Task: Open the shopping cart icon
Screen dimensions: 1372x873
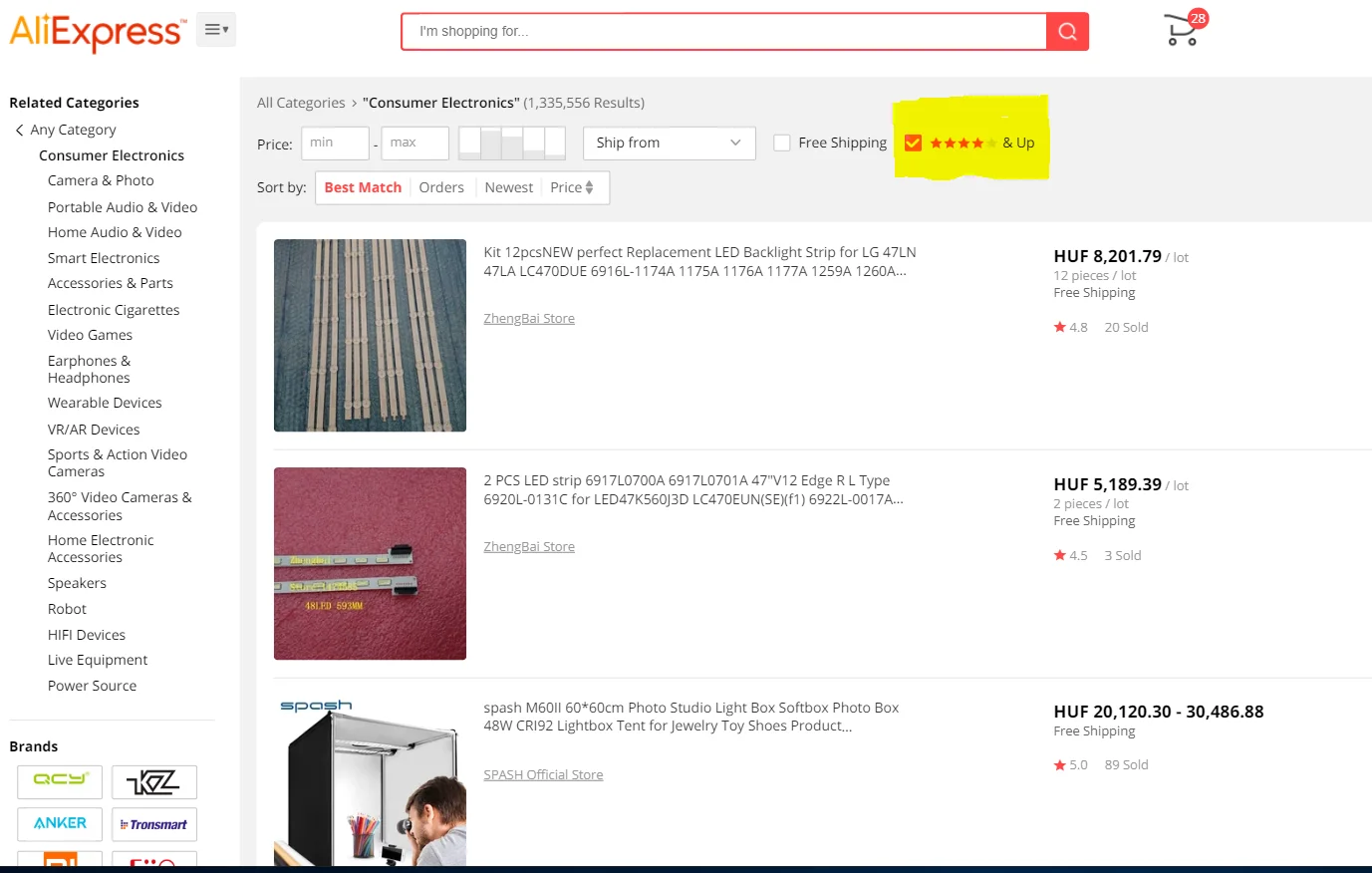Action: [1182, 30]
